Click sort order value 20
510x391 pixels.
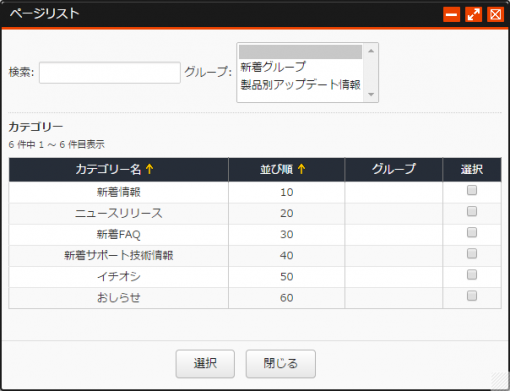pyautogui.click(x=287, y=213)
